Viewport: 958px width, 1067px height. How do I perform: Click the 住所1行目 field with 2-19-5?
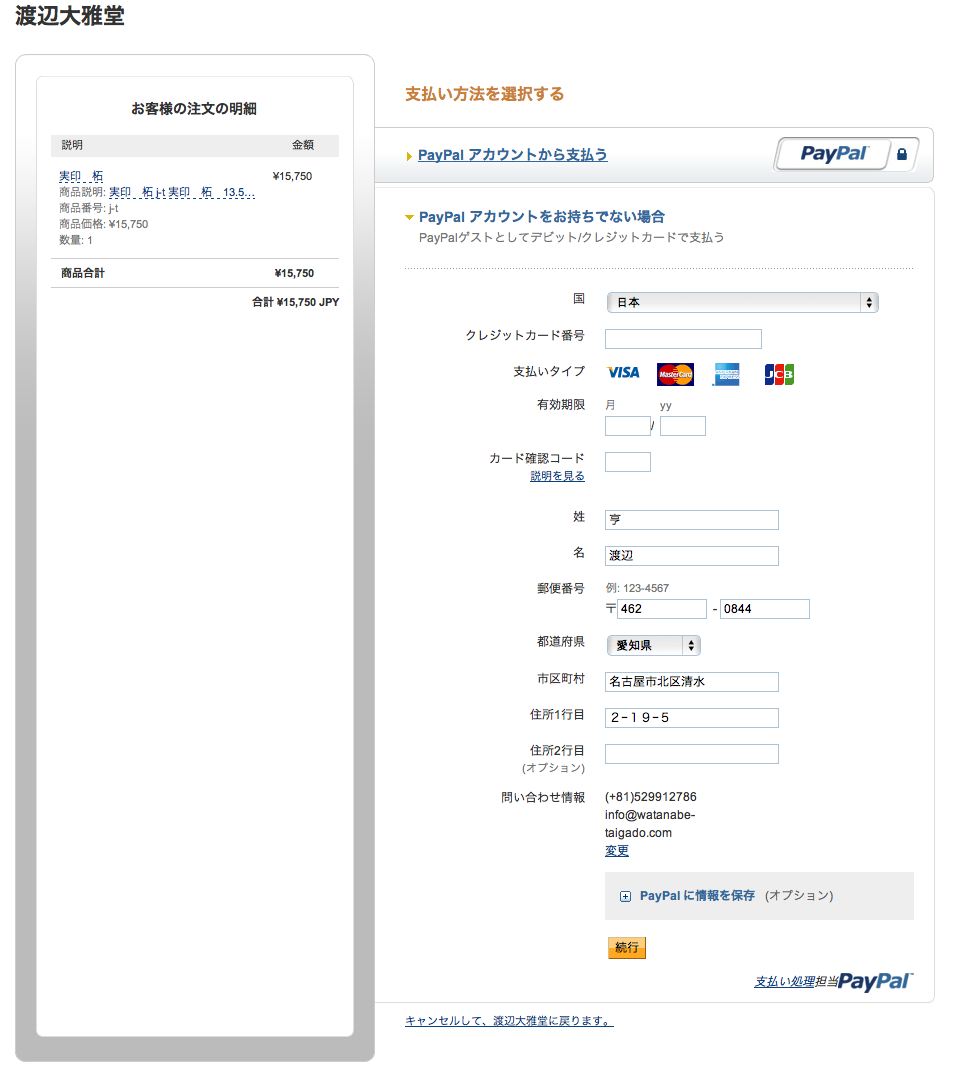691,718
